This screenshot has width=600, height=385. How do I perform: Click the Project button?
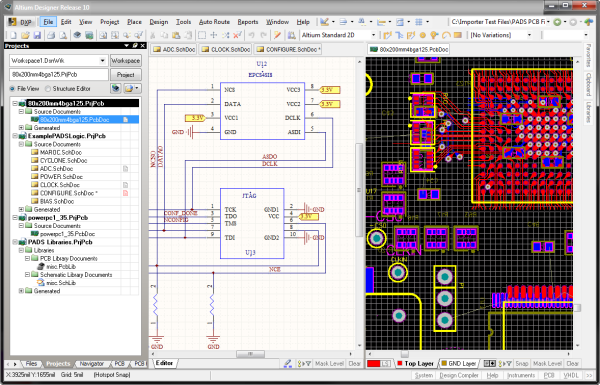(126, 75)
